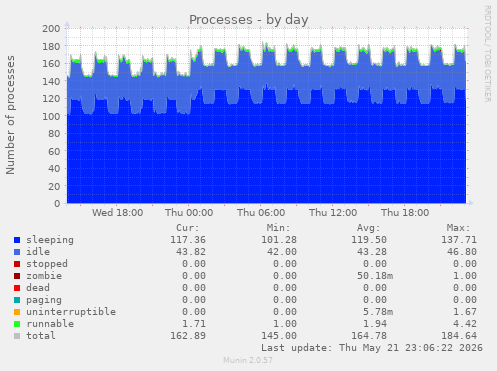Click the 'Wed 18:00' x-axis label

coord(117,213)
